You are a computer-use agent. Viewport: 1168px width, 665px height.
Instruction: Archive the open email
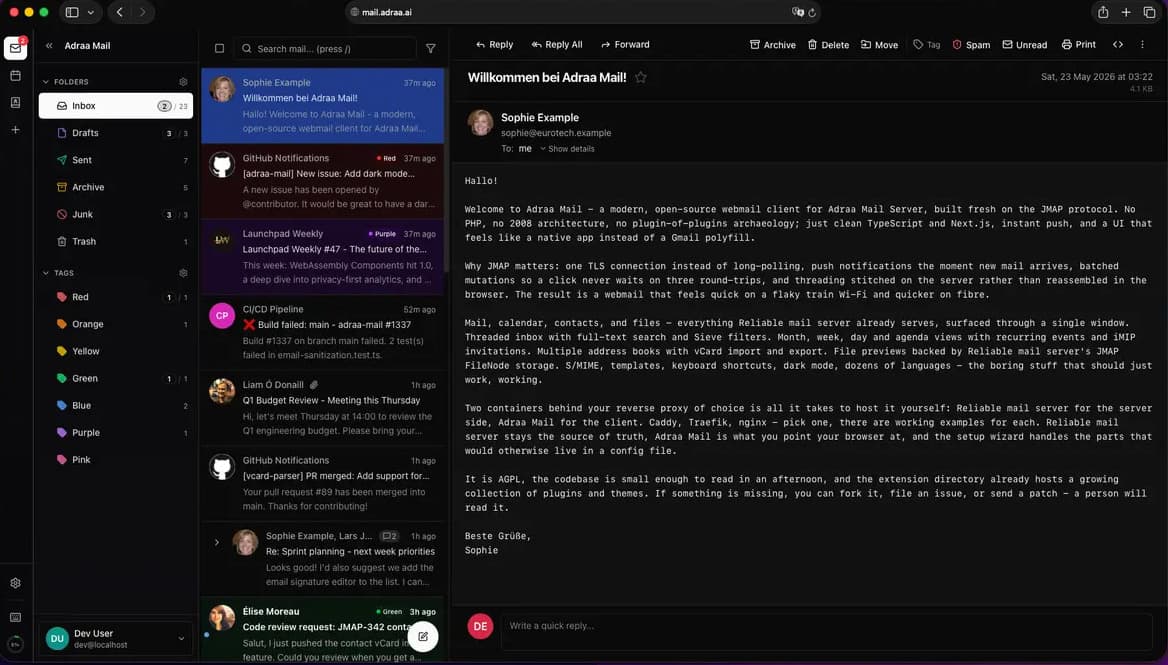click(x=772, y=45)
